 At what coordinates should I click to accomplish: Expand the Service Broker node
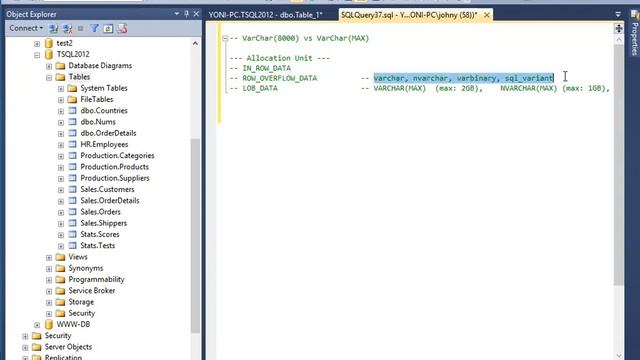[x=49, y=291]
